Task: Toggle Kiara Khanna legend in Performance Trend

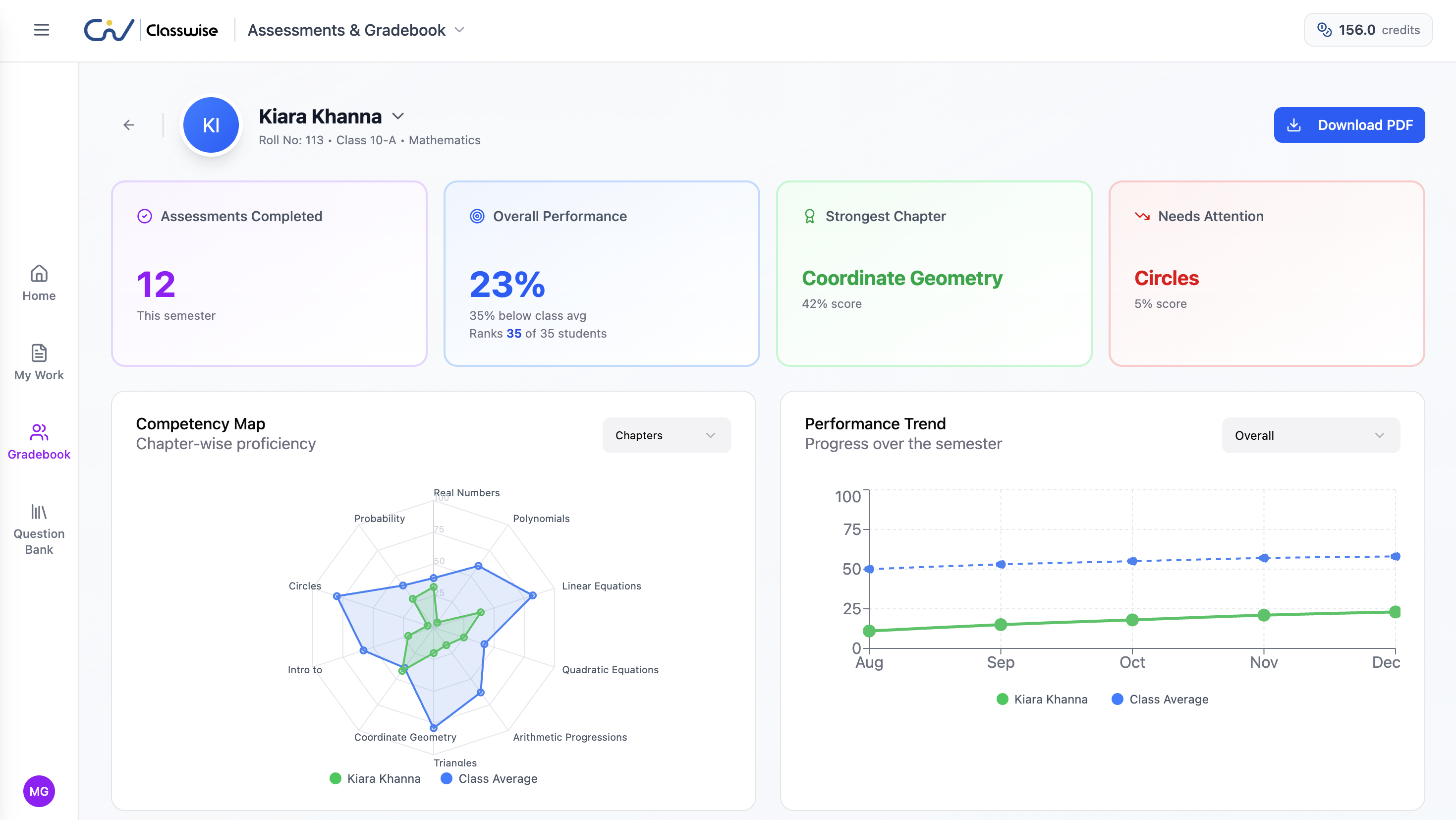Action: [1042, 700]
